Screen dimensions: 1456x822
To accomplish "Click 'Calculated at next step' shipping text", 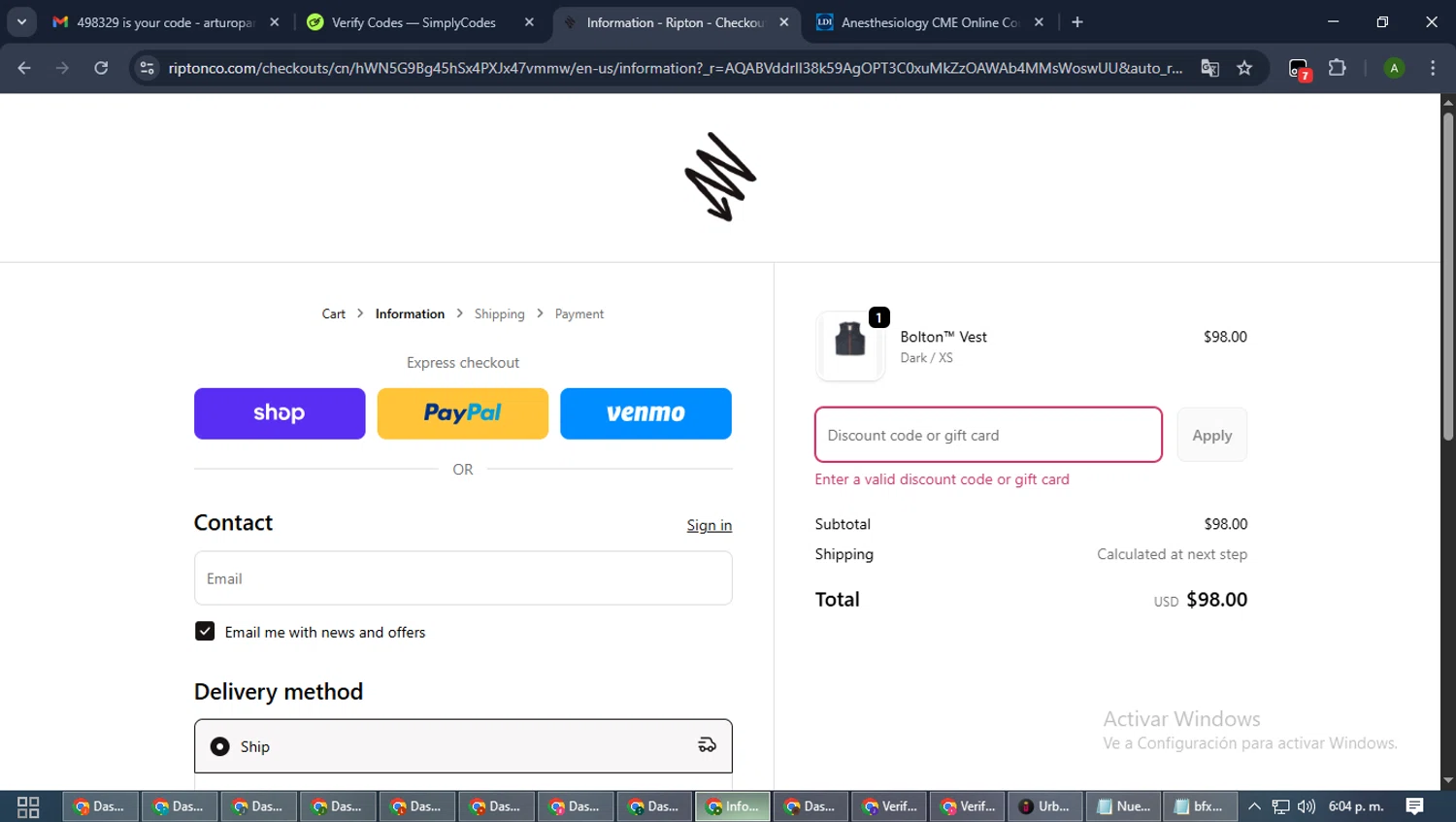I will [x=1172, y=554].
